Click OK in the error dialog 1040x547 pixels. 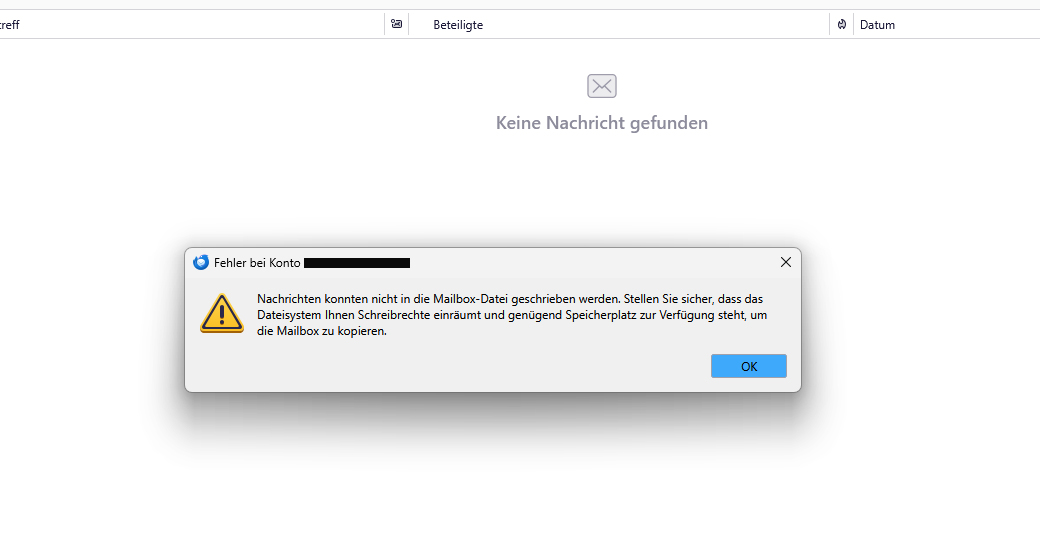click(x=749, y=366)
